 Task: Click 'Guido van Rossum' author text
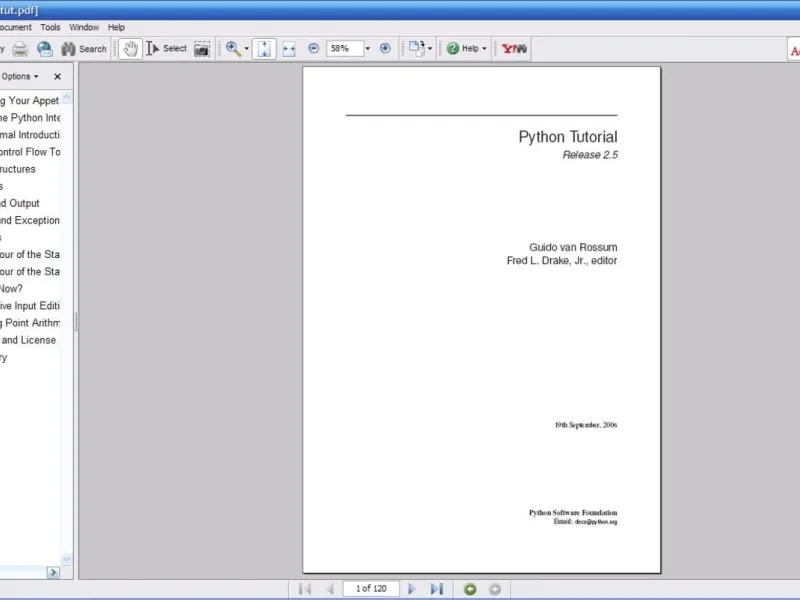click(573, 247)
